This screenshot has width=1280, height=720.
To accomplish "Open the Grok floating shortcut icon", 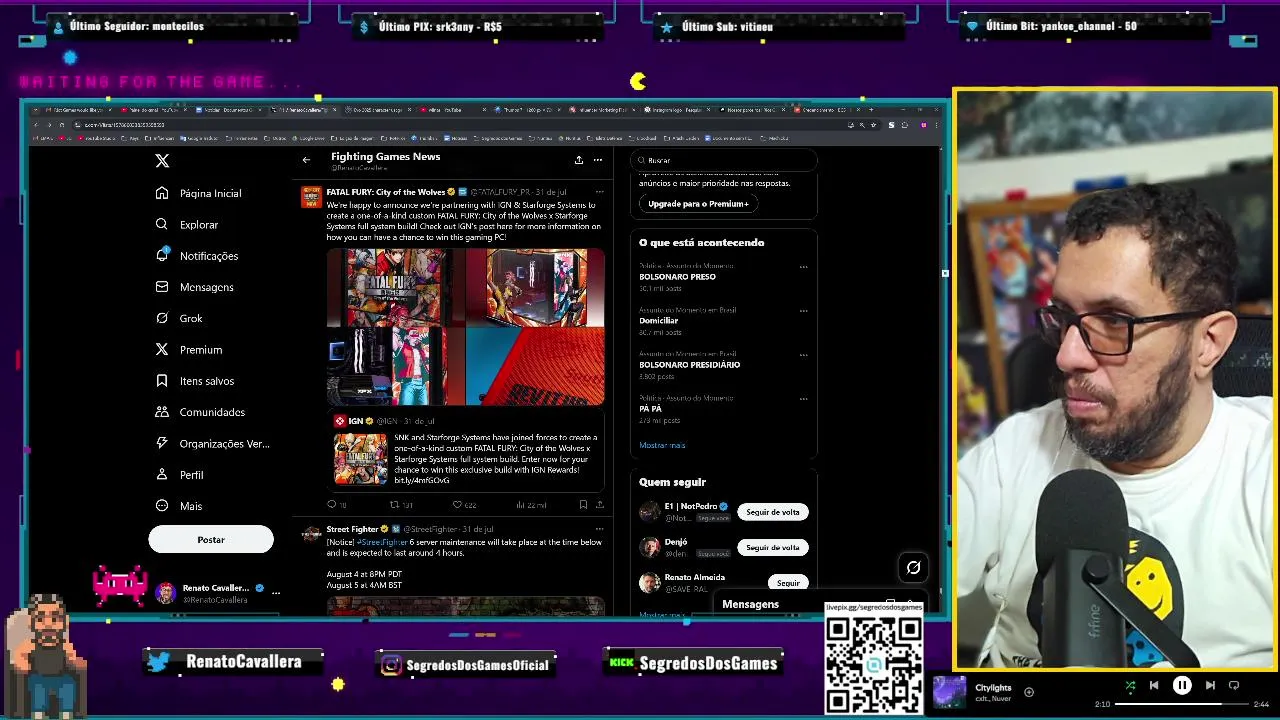I will point(913,568).
